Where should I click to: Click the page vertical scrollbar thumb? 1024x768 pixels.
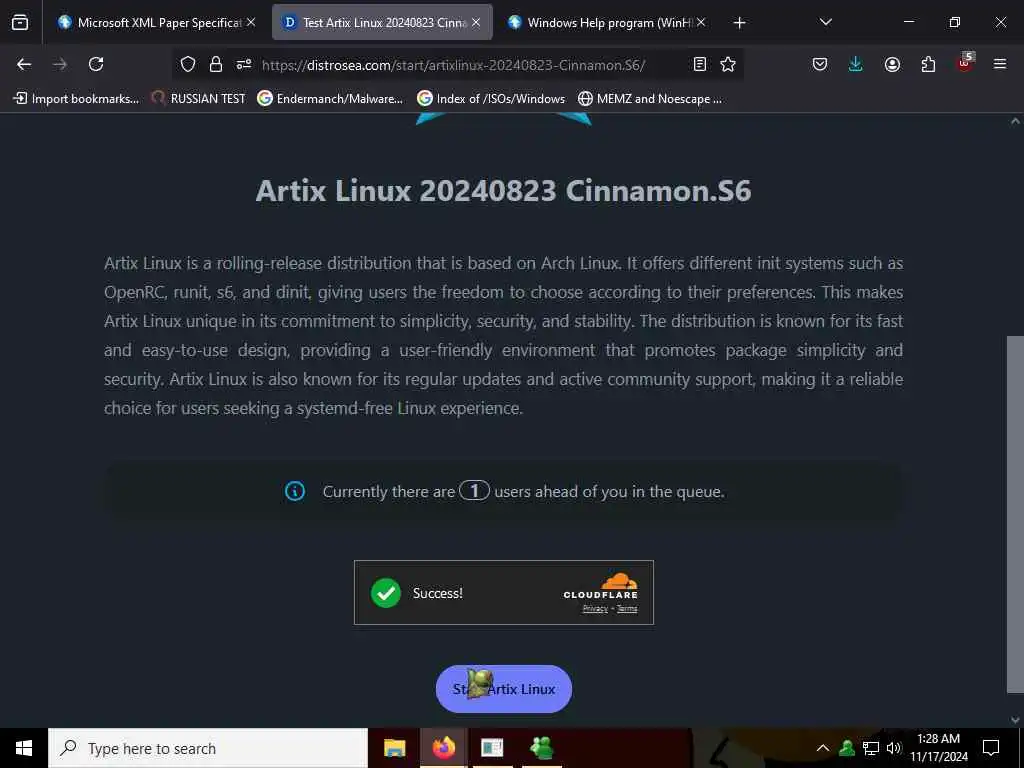point(1015,515)
